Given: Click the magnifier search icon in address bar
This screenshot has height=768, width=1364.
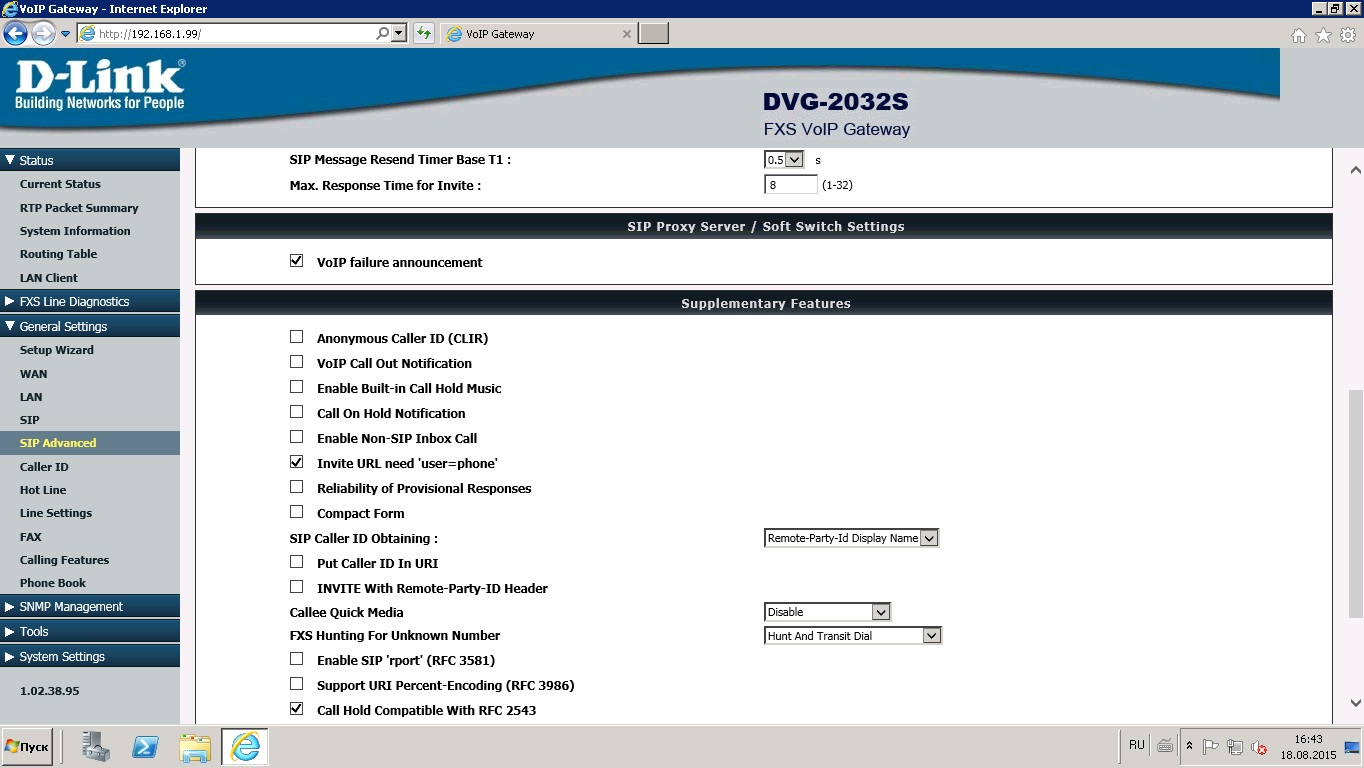Looking at the screenshot, I should 383,33.
